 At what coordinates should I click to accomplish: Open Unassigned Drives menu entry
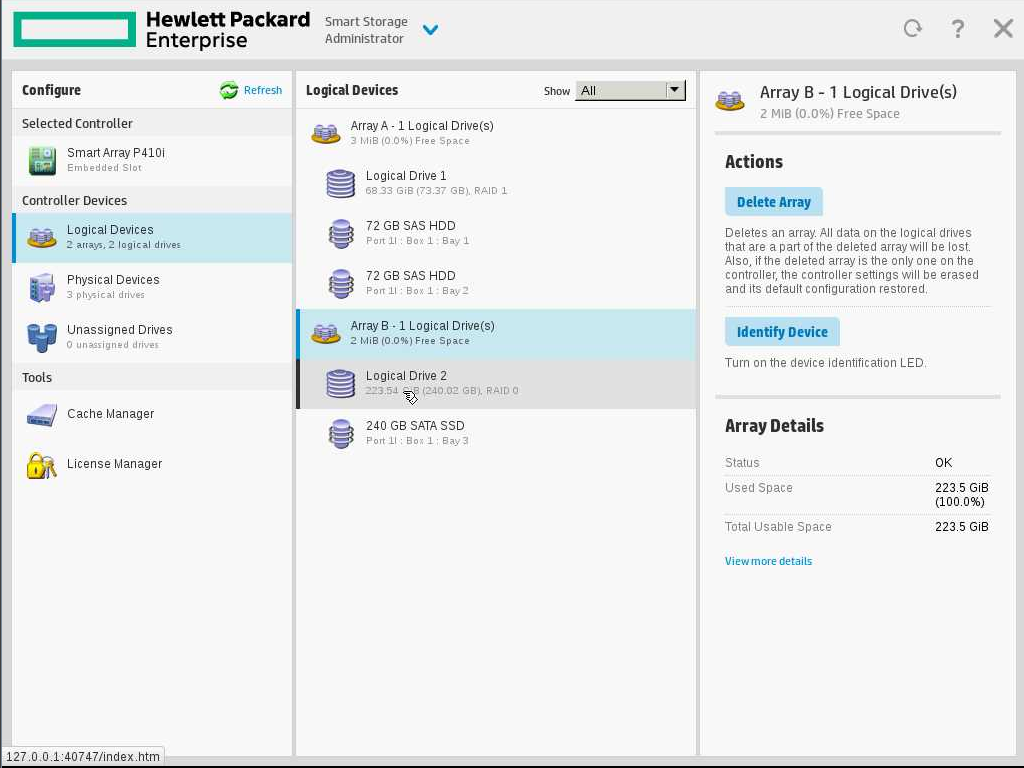(152, 338)
